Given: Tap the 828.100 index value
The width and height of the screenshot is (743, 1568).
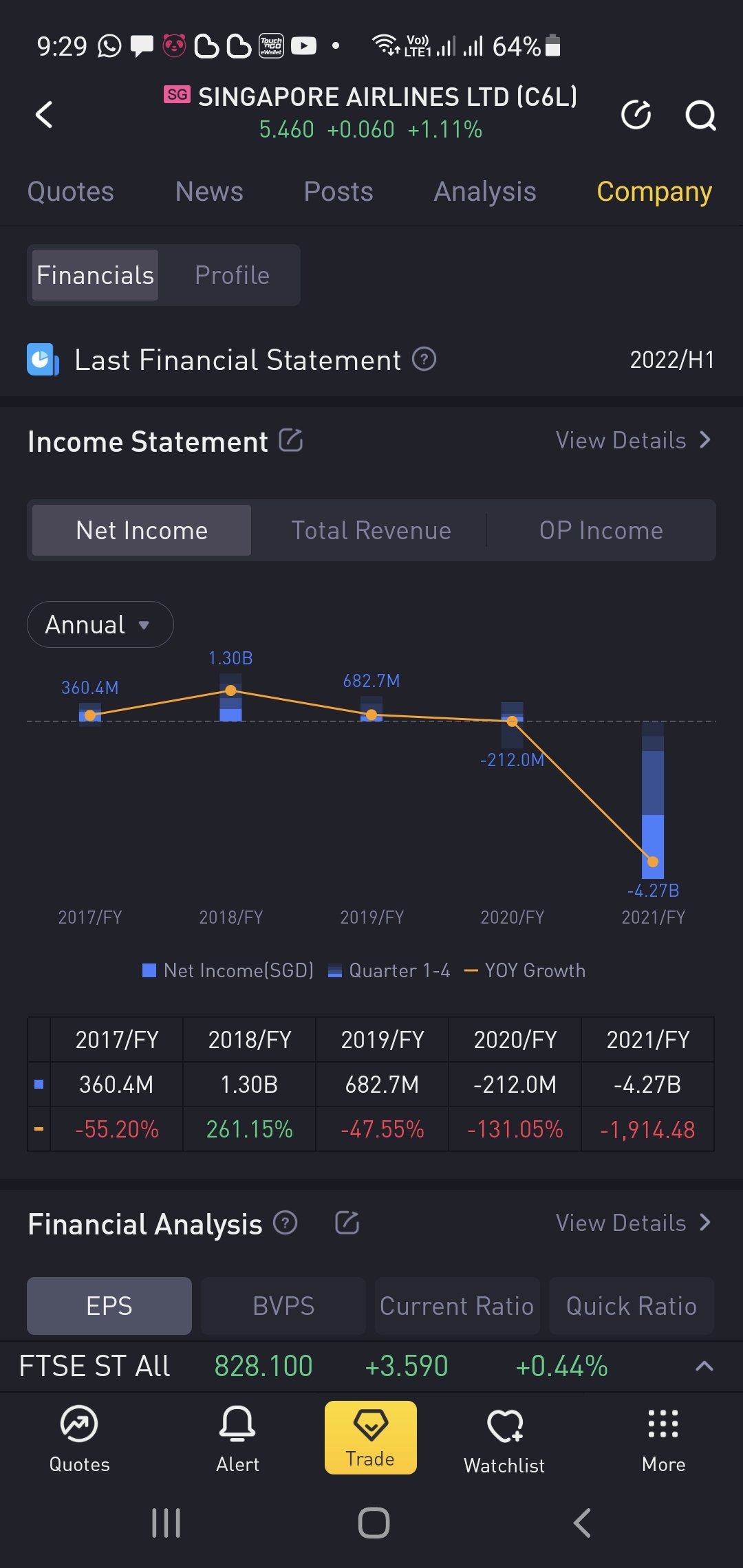Looking at the screenshot, I should 263,1366.
